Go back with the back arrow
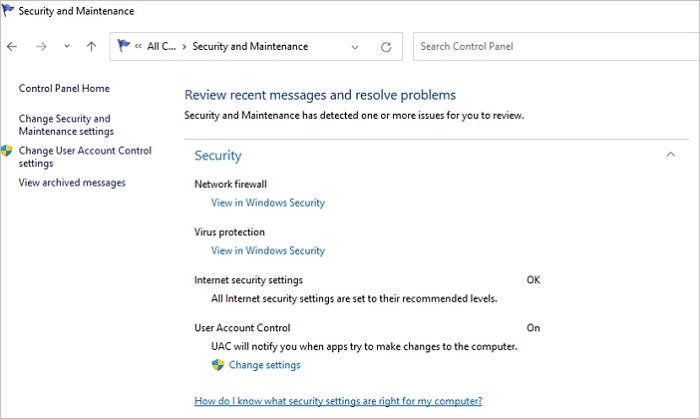700x419 pixels. [x=12, y=46]
